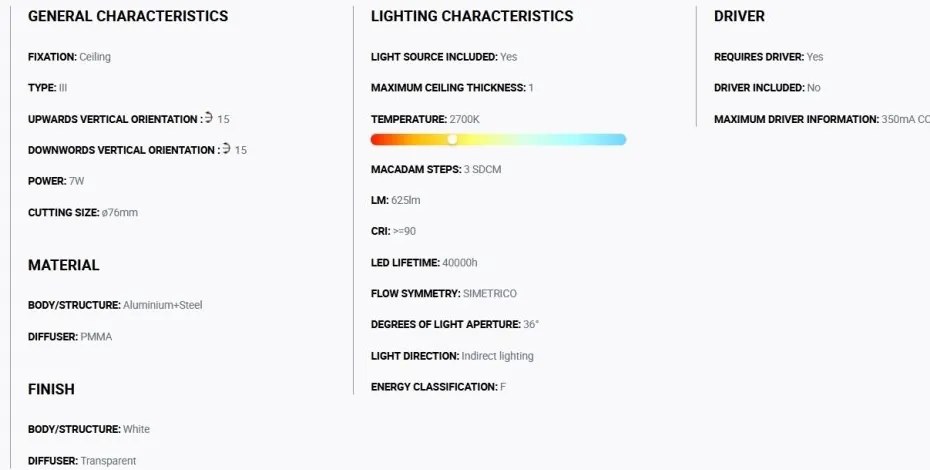Select the General Characteristics heading
Image resolution: width=930 pixels, height=470 pixels.
[128, 16]
